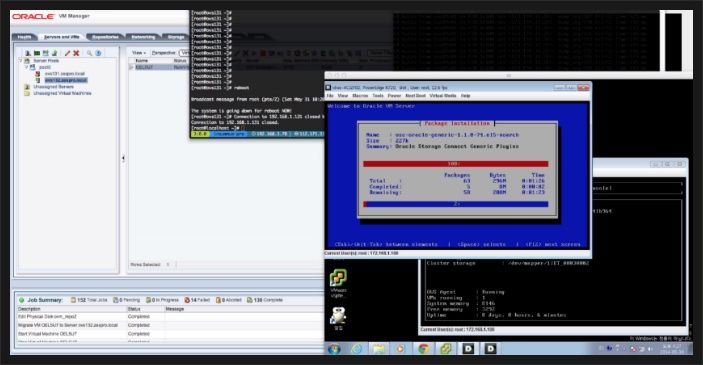Click the Name column header
This screenshot has width=703, height=365.
coord(142,61)
